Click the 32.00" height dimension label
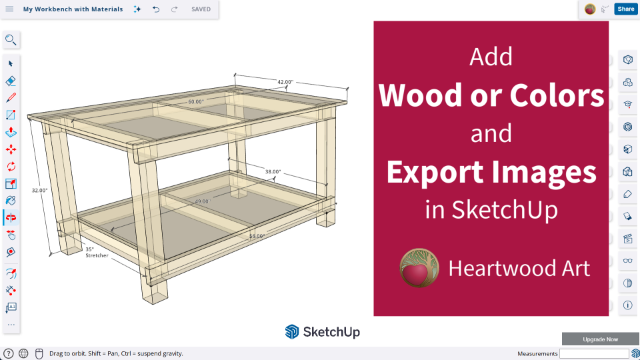 40,190
